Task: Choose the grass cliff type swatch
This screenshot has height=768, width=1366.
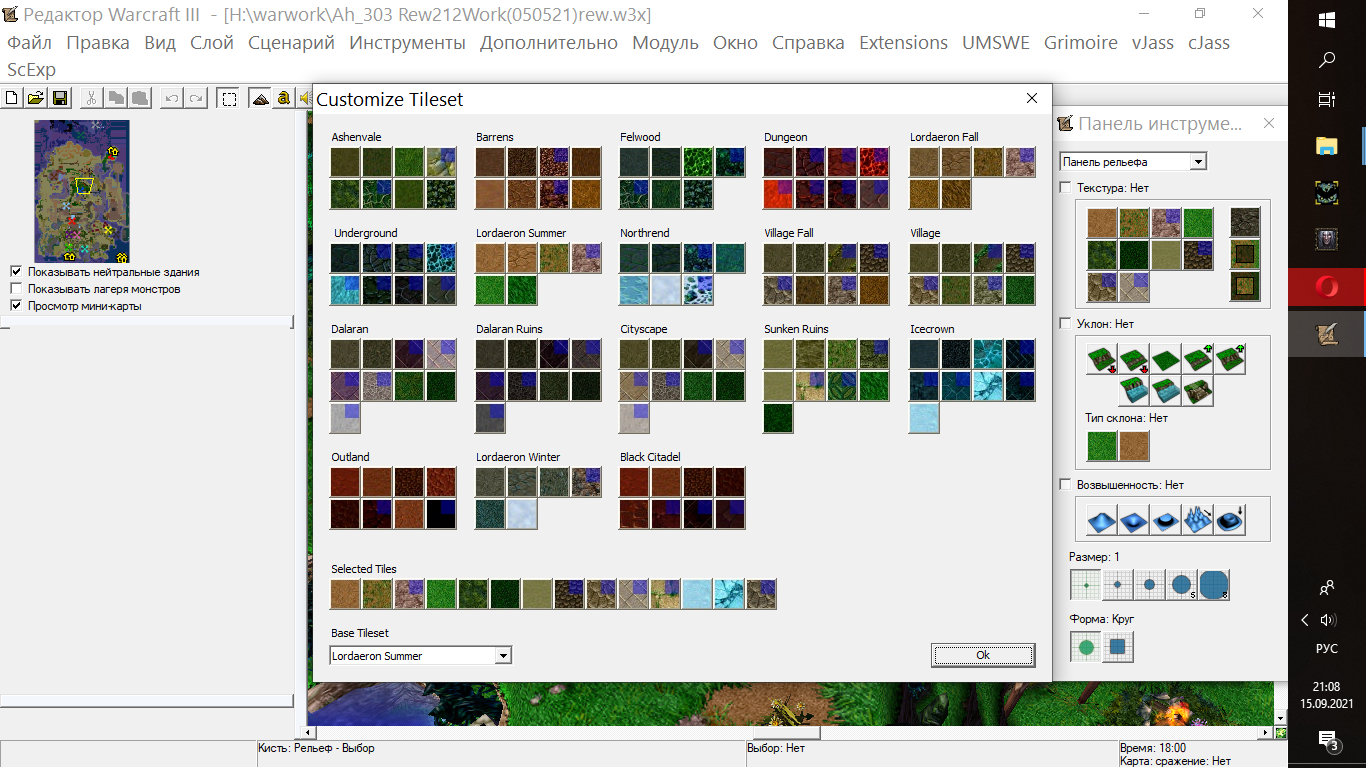Action: [x=1102, y=445]
